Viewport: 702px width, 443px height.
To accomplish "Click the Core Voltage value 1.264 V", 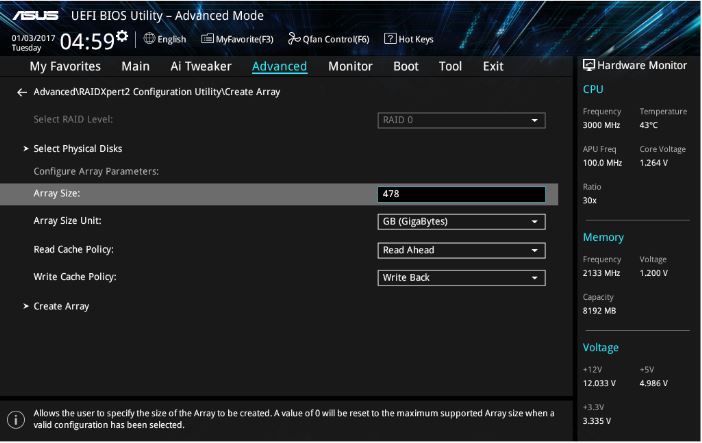I will pyautogui.click(x=654, y=163).
